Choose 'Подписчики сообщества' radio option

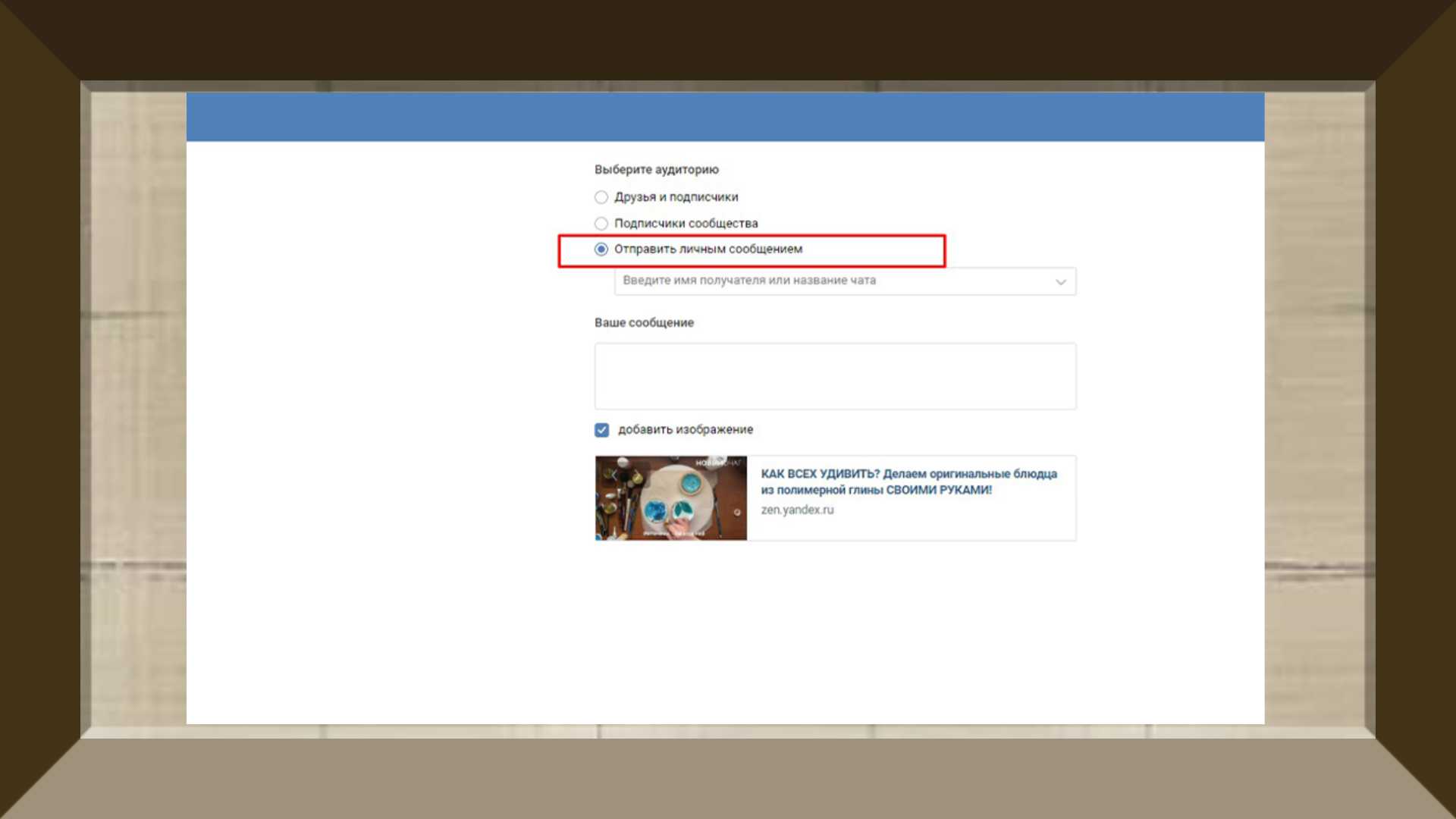click(x=601, y=224)
